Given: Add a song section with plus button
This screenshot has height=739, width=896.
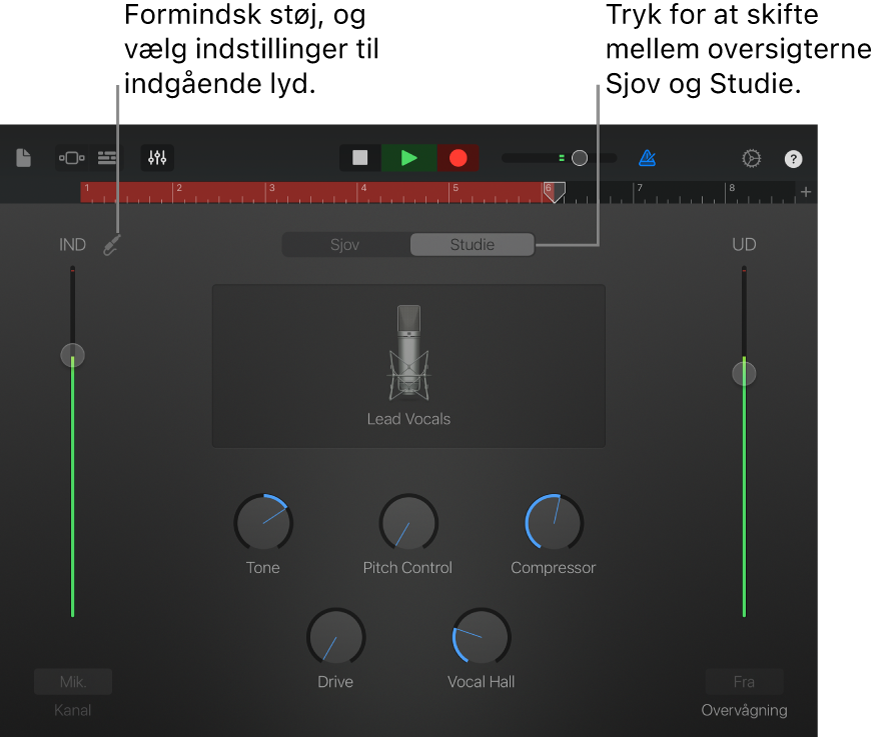Looking at the screenshot, I should [x=806, y=192].
